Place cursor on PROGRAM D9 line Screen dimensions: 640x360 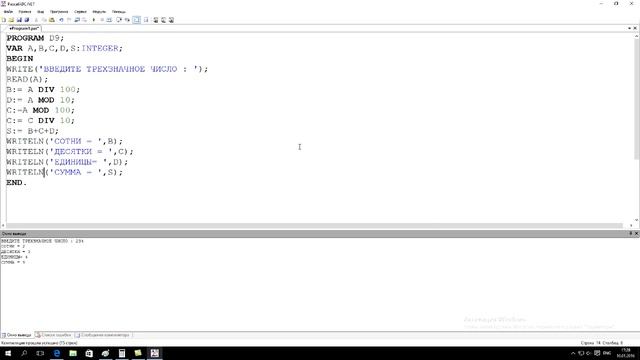click(x=35, y=38)
